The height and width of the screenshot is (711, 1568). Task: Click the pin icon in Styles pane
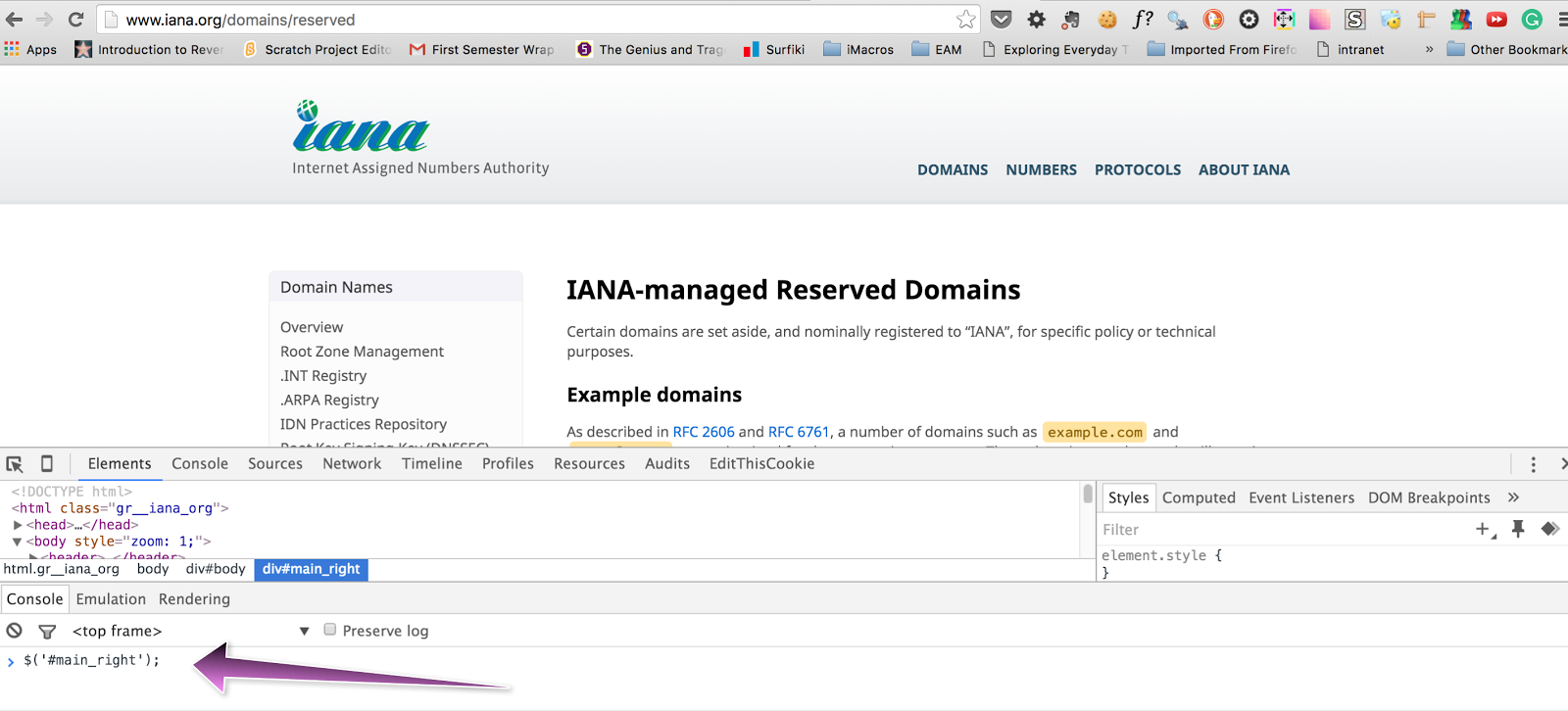click(x=1518, y=529)
